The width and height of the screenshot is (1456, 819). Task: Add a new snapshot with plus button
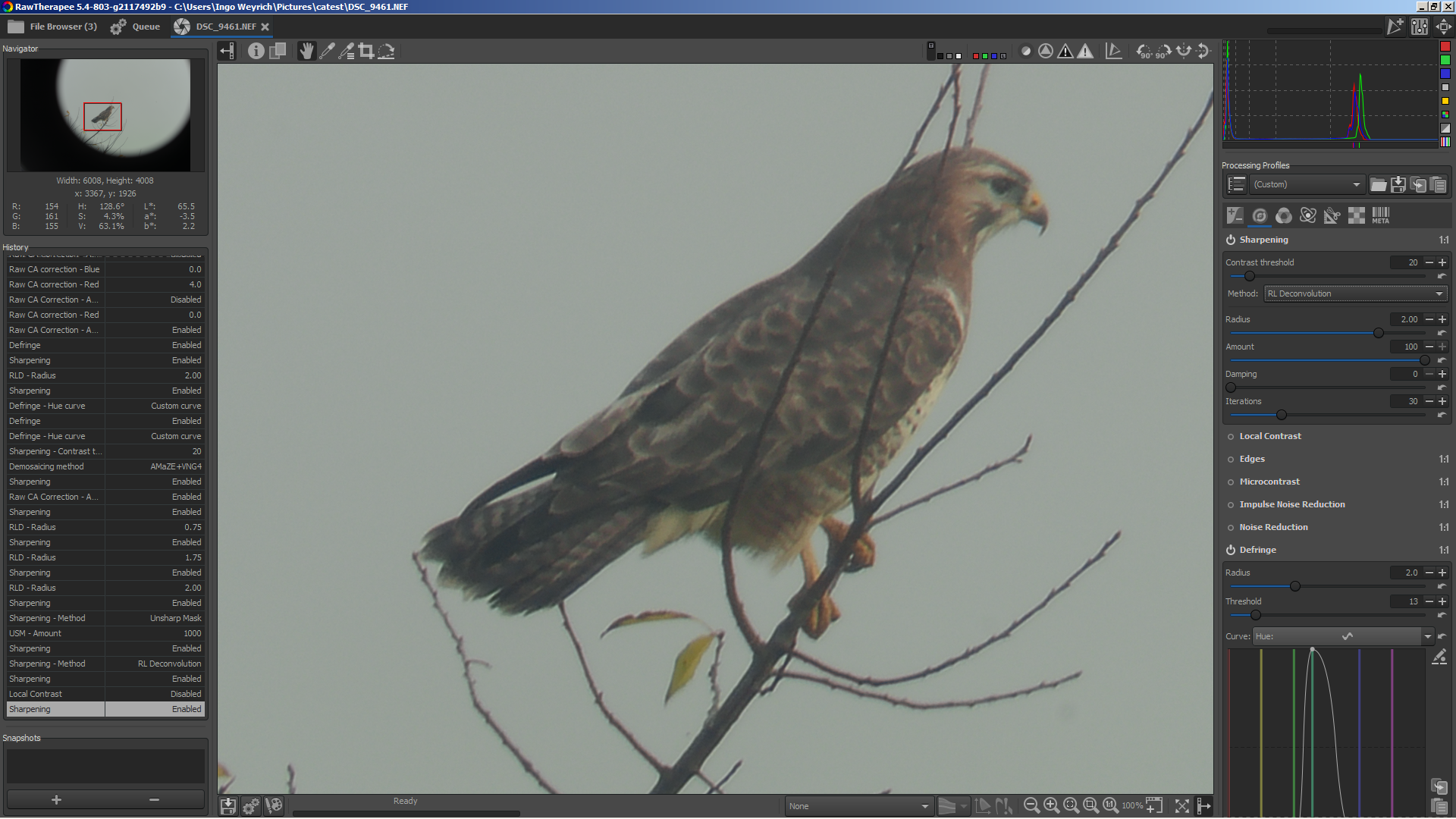click(x=56, y=800)
